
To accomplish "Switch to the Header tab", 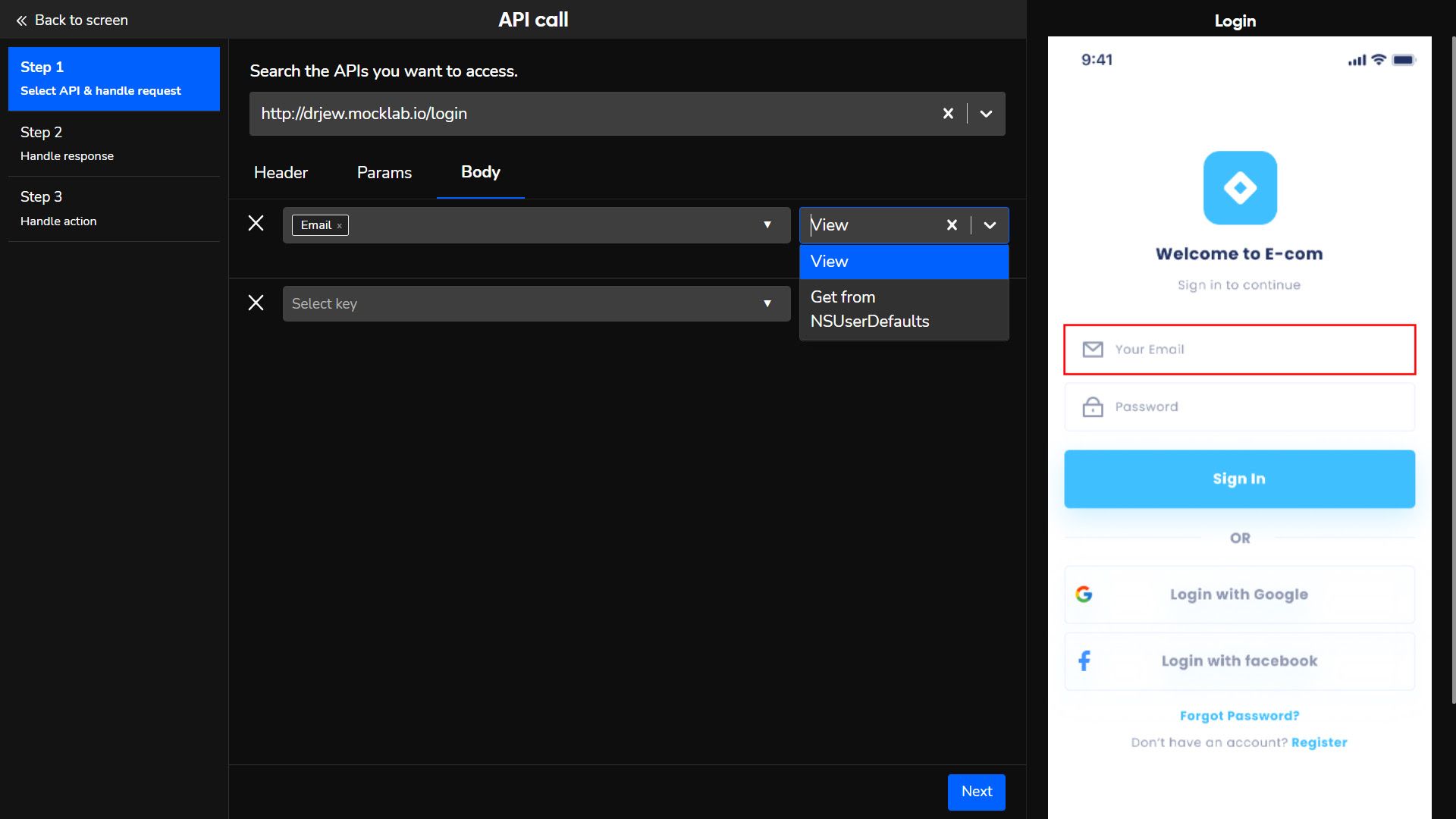I will [281, 173].
